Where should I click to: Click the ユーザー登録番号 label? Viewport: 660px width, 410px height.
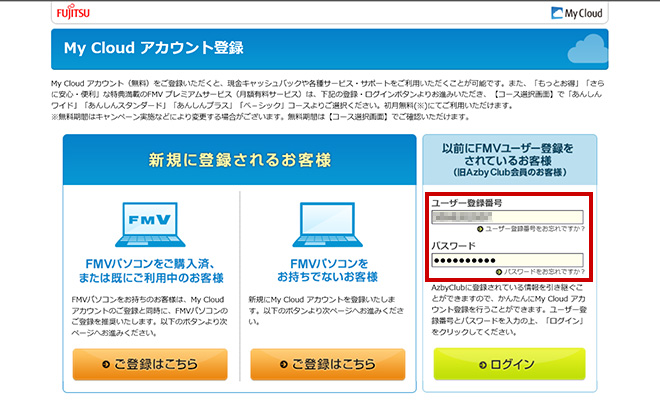(466, 203)
